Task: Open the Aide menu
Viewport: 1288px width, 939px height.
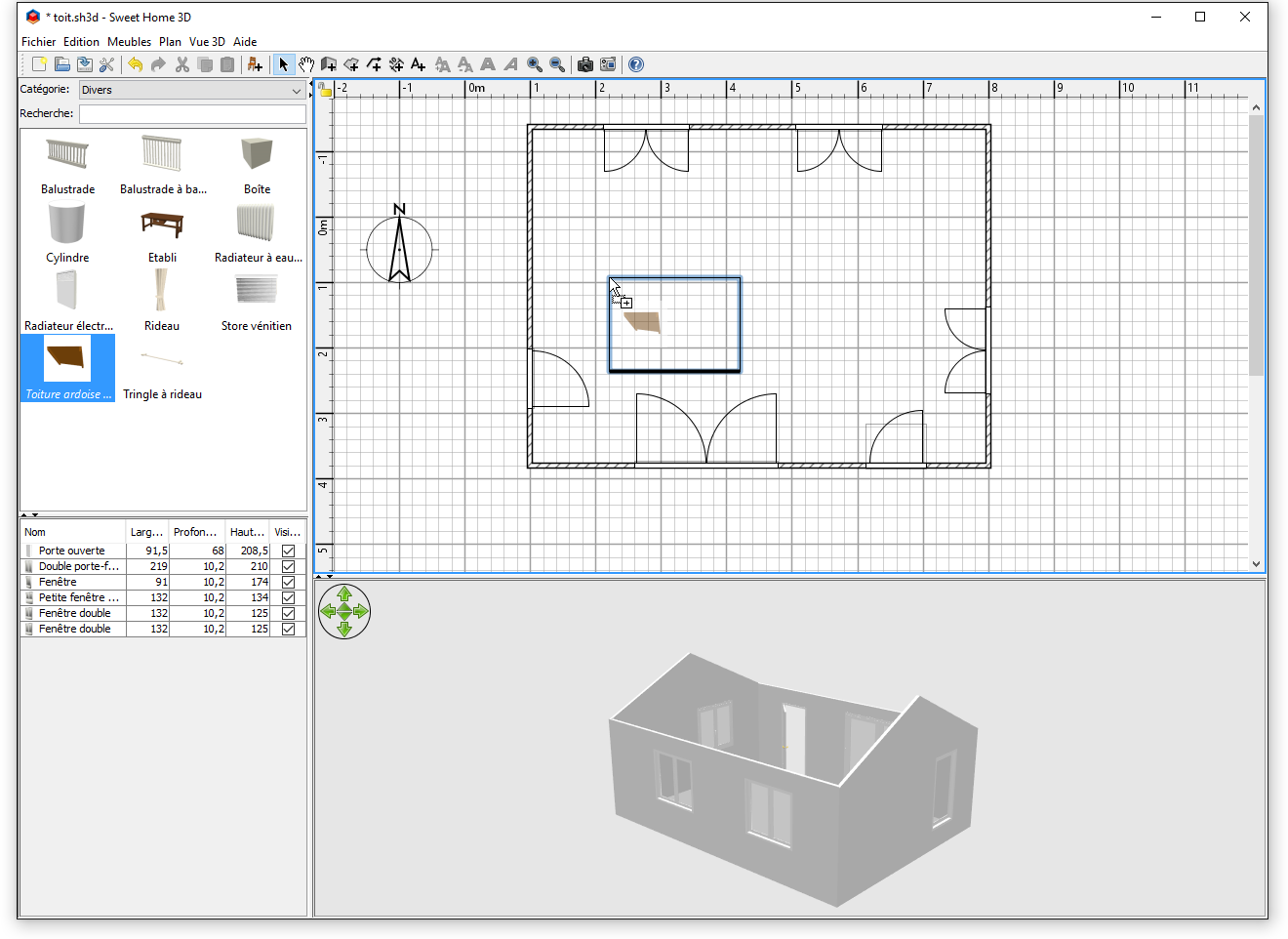Action: coord(245,42)
